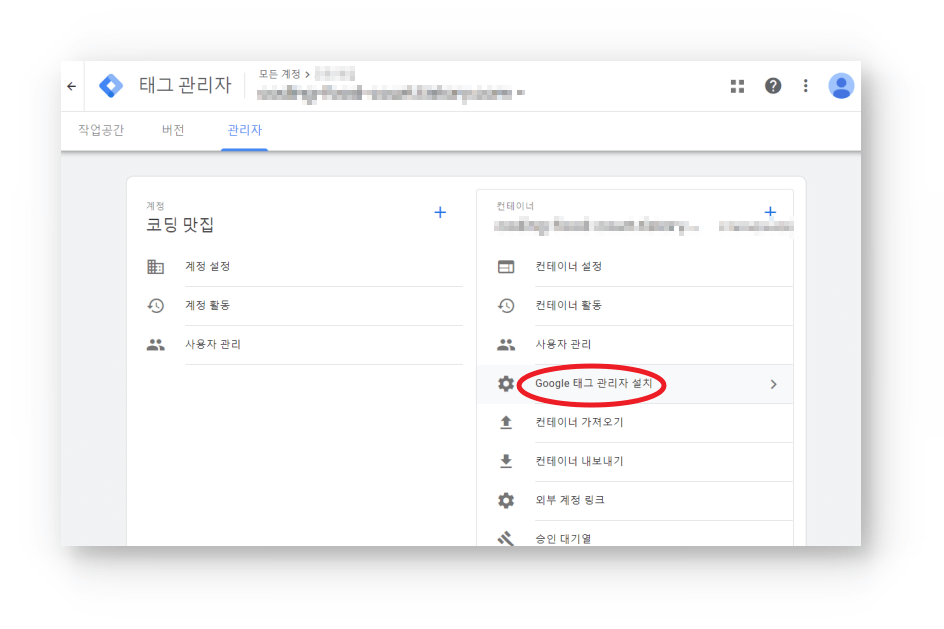Image resolution: width=944 pixels, height=629 pixels.
Task: Open 컨테이너 활동
Action: coord(635,305)
